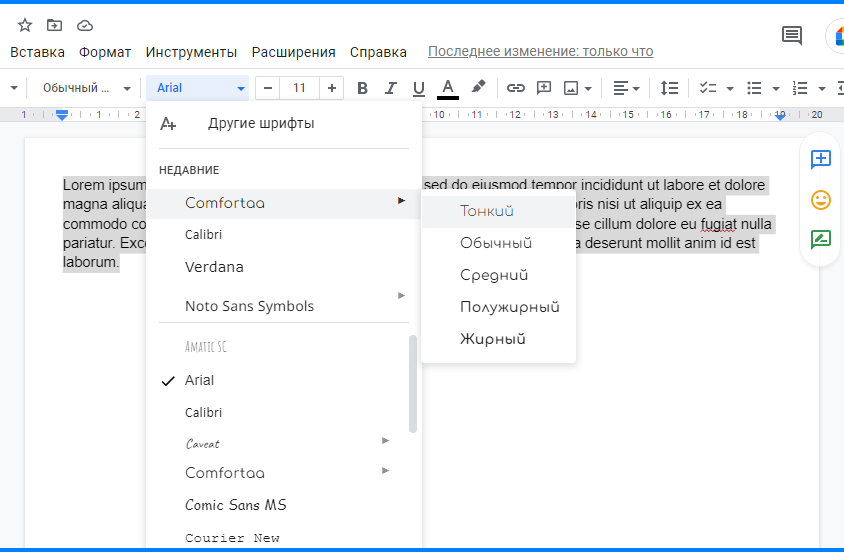The image size is (844, 552).
Task: Click the add comment side button
Action: click(x=821, y=159)
